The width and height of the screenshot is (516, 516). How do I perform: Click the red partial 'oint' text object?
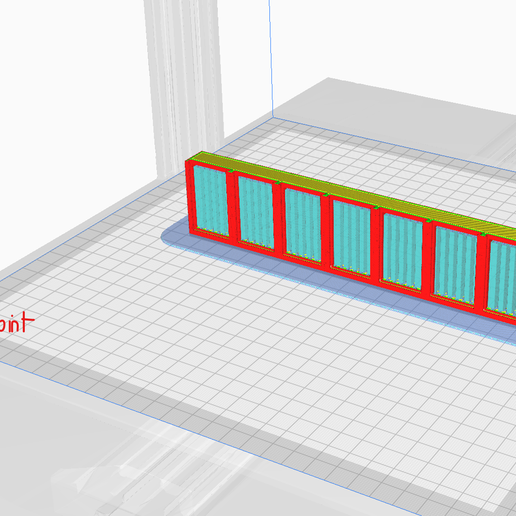tap(17, 321)
